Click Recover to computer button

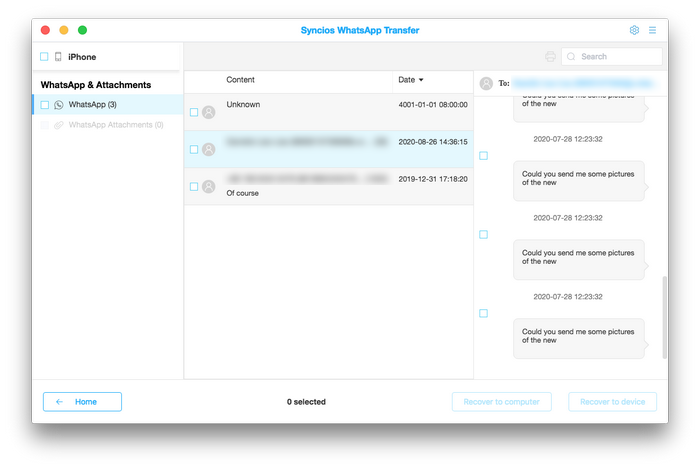(501, 402)
